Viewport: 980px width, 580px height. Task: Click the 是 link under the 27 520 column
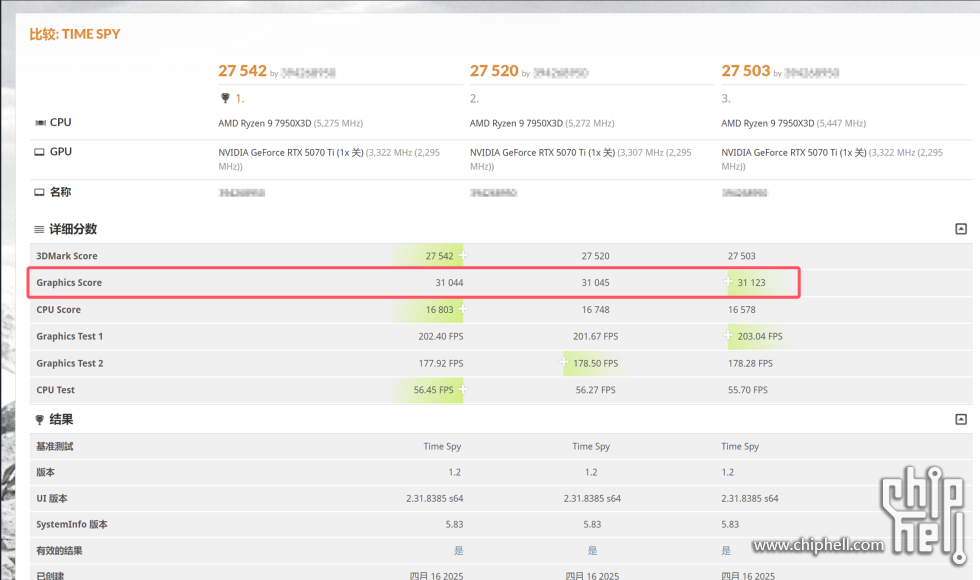592,551
